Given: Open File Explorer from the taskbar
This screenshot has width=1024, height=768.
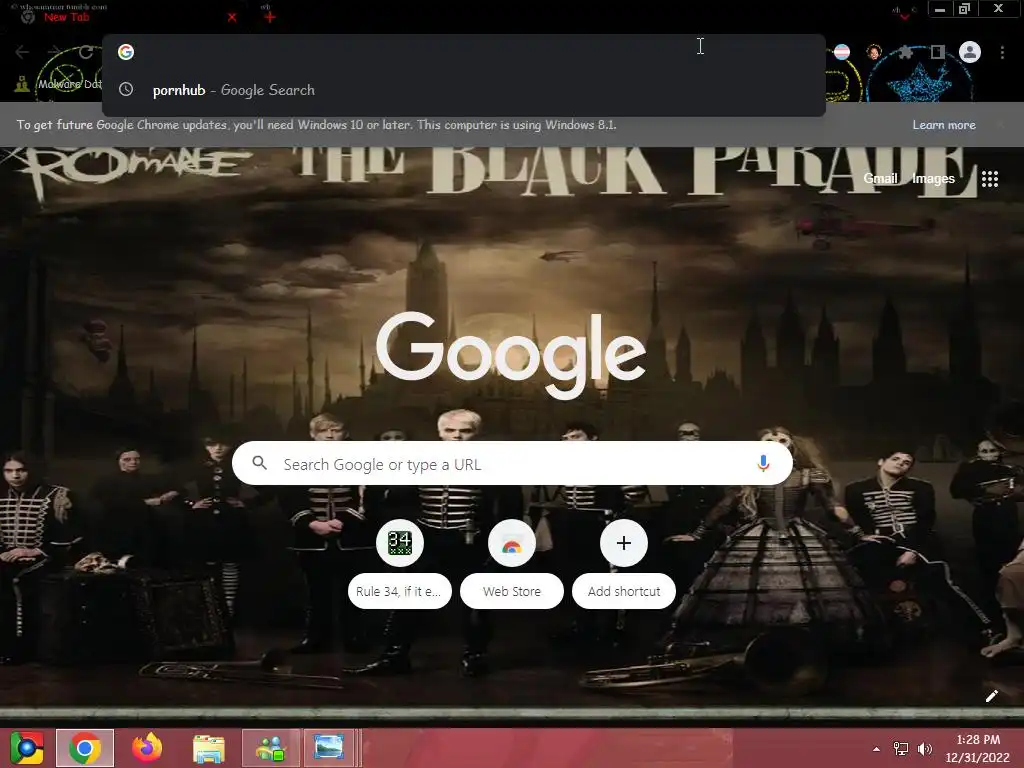Looking at the screenshot, I should tap(209, 748).
